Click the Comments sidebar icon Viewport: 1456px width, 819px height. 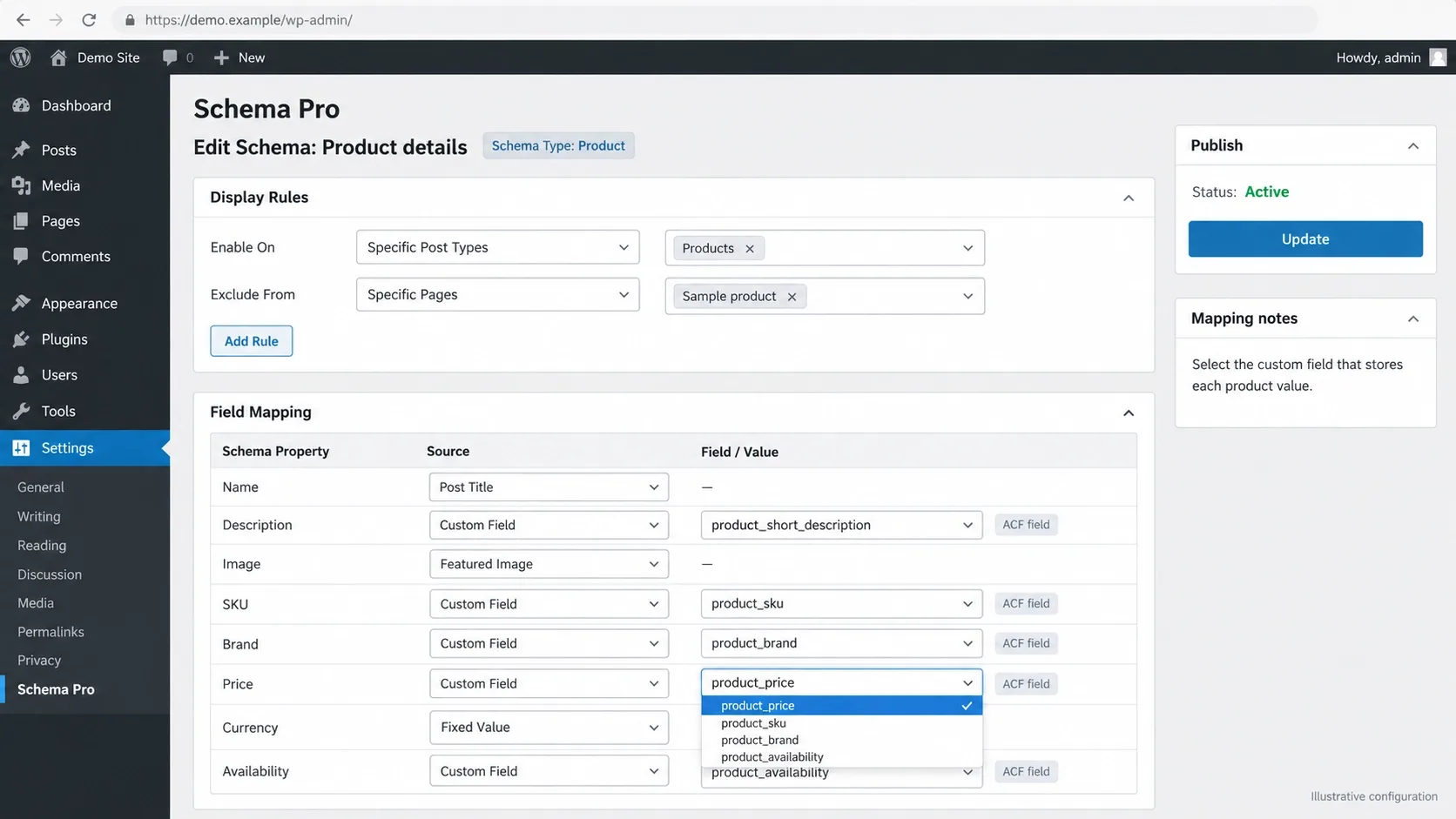21,256
